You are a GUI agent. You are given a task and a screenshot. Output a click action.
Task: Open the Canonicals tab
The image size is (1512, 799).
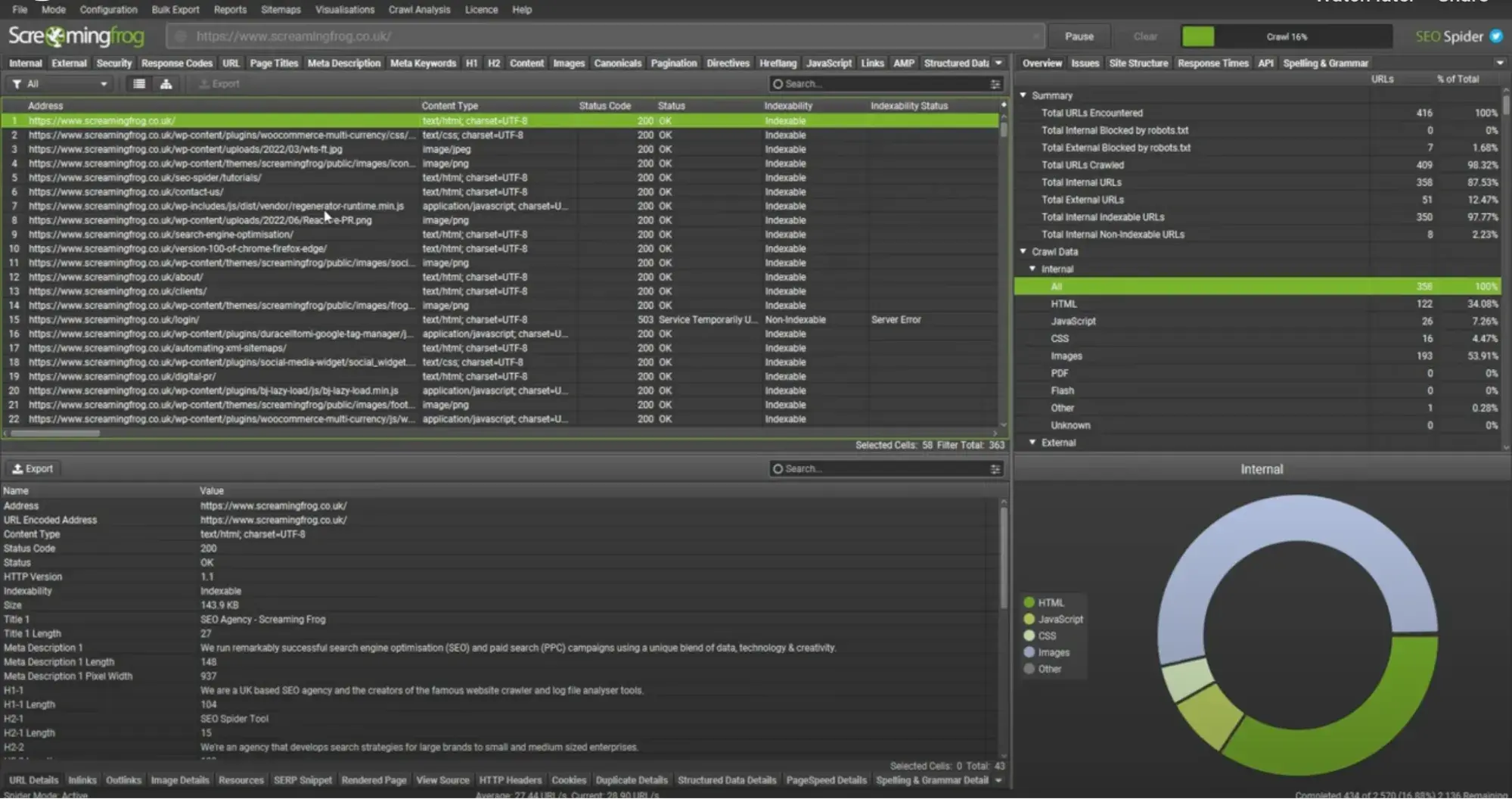pyautogui.click(x=617, y=64)
